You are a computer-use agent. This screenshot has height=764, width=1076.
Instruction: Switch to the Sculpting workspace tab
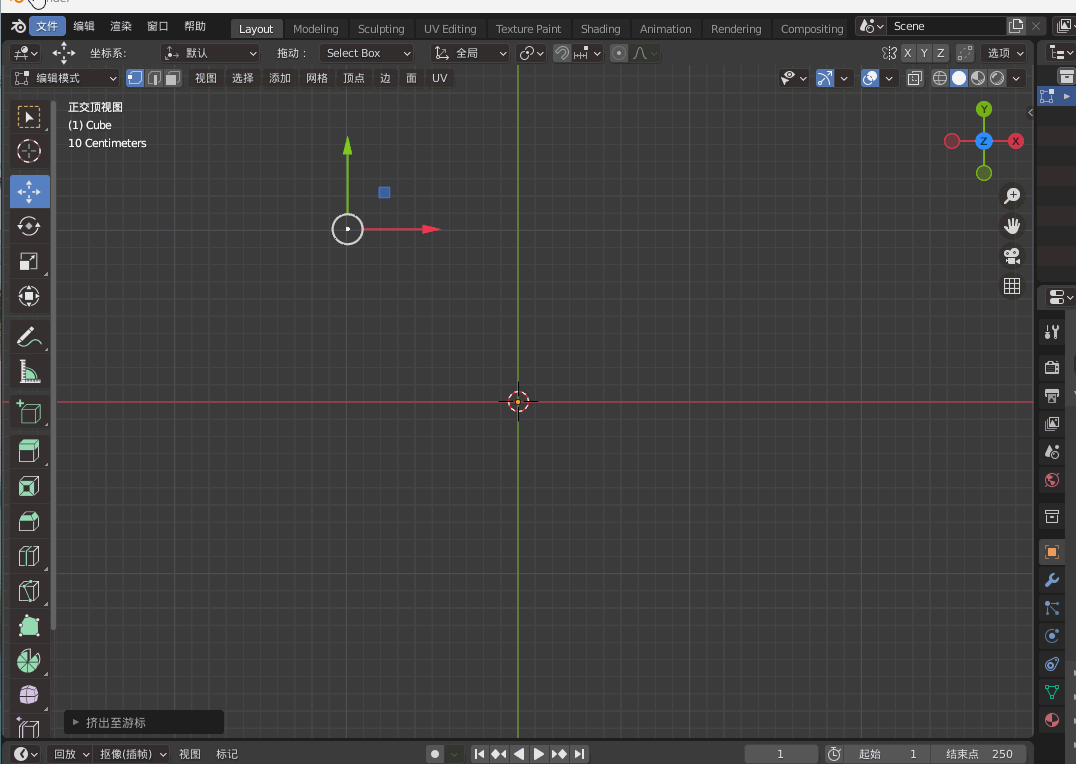(381, 29)
